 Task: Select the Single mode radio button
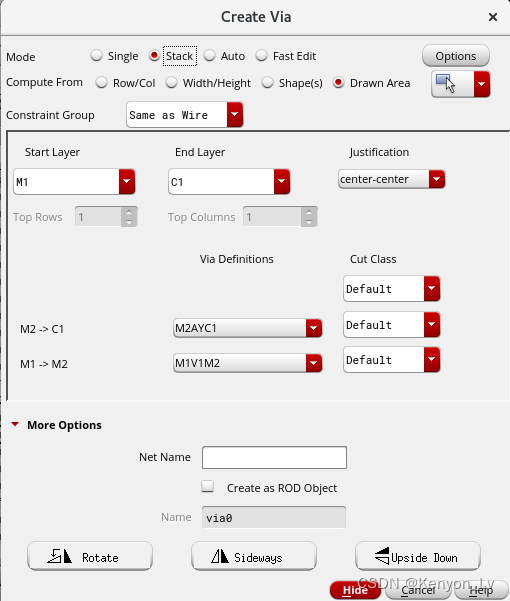(96, 56)
